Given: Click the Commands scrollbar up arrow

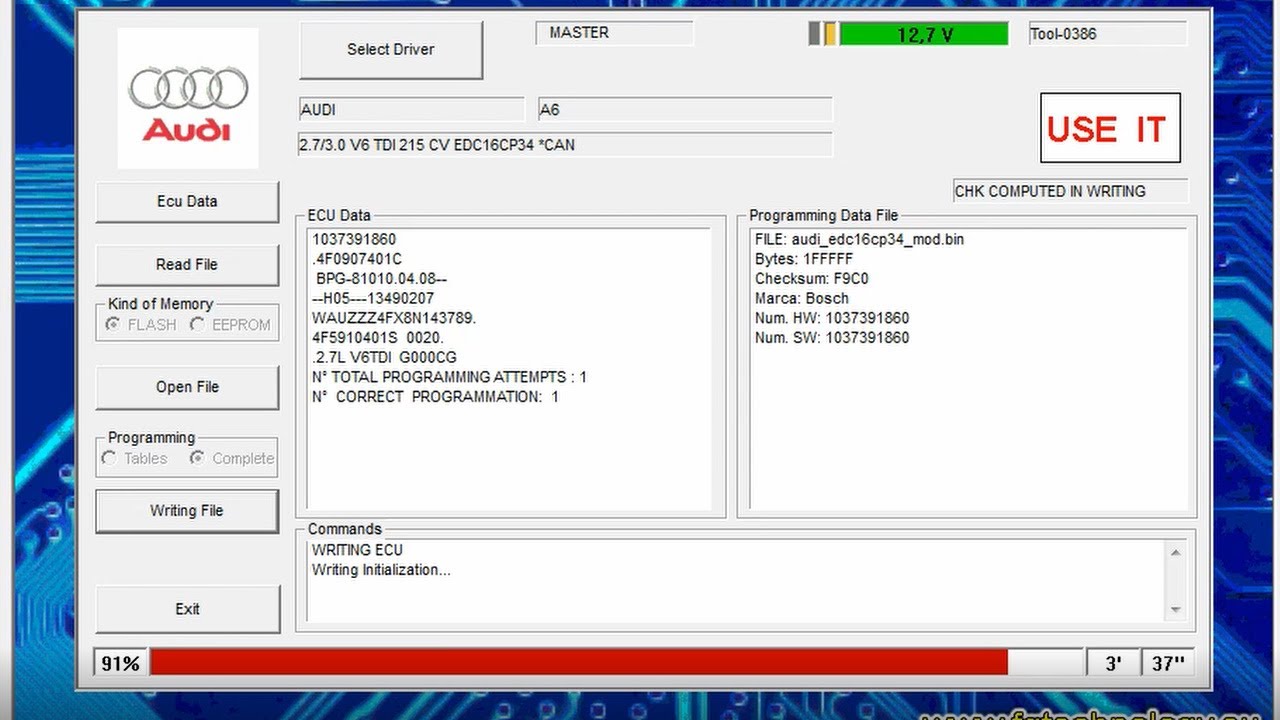Looking at the screenshot, I should (1176, 552).
